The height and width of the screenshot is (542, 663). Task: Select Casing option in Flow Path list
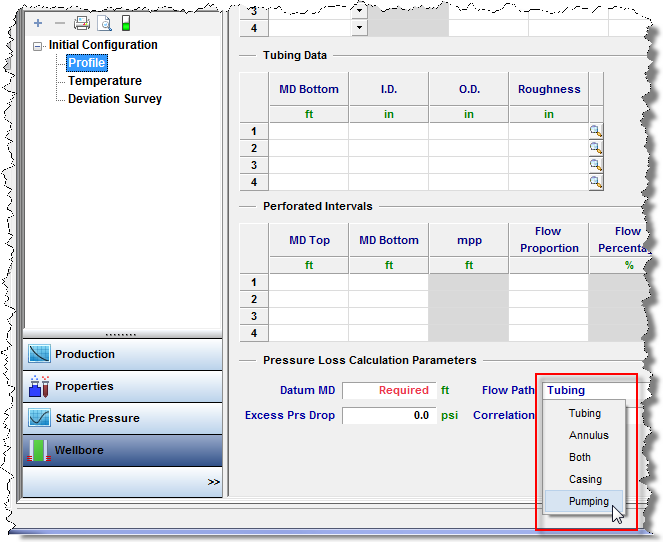585,479
